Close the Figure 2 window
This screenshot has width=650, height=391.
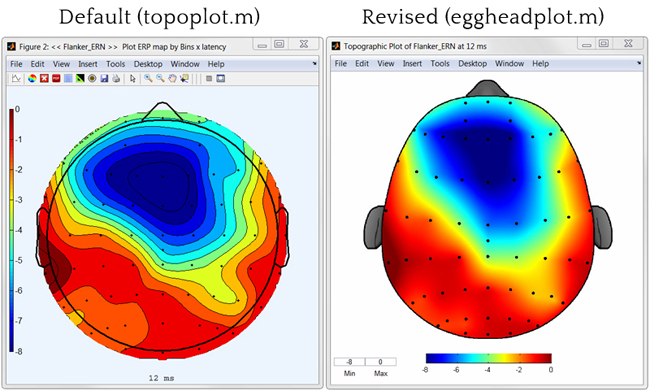click(304, 44)
